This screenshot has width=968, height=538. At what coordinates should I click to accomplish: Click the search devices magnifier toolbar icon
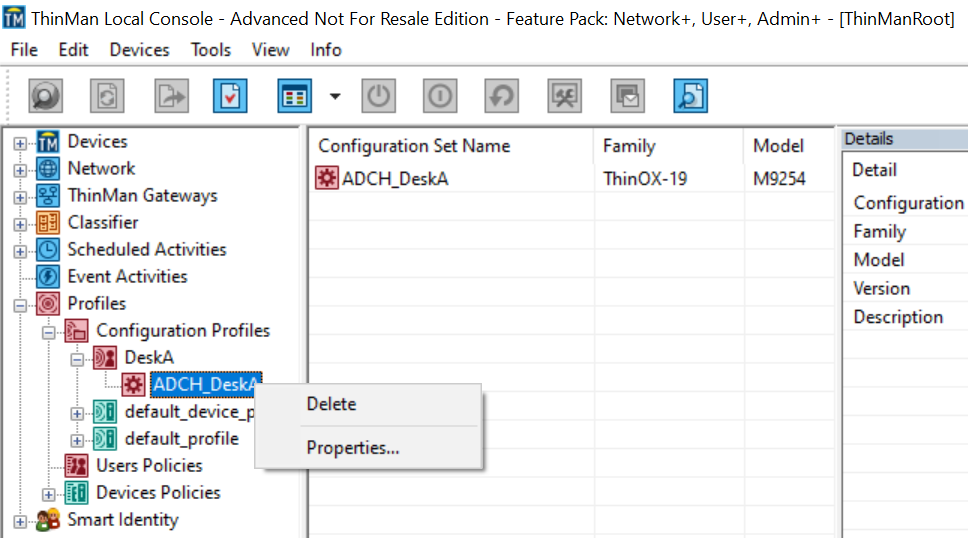(x=46, y=96)
